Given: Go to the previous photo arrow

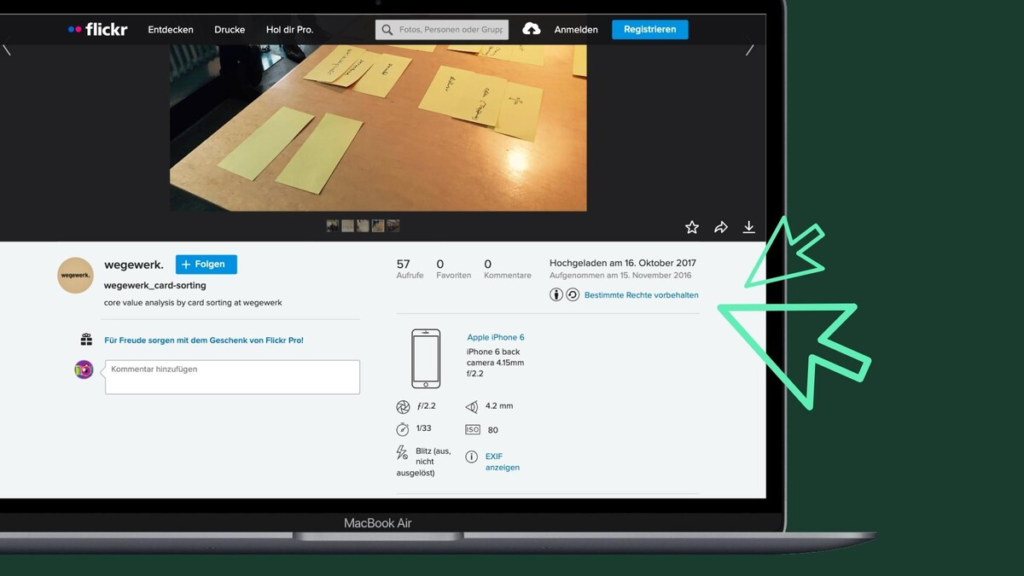Looking at the screenshot, I should [x=7, y=50].
